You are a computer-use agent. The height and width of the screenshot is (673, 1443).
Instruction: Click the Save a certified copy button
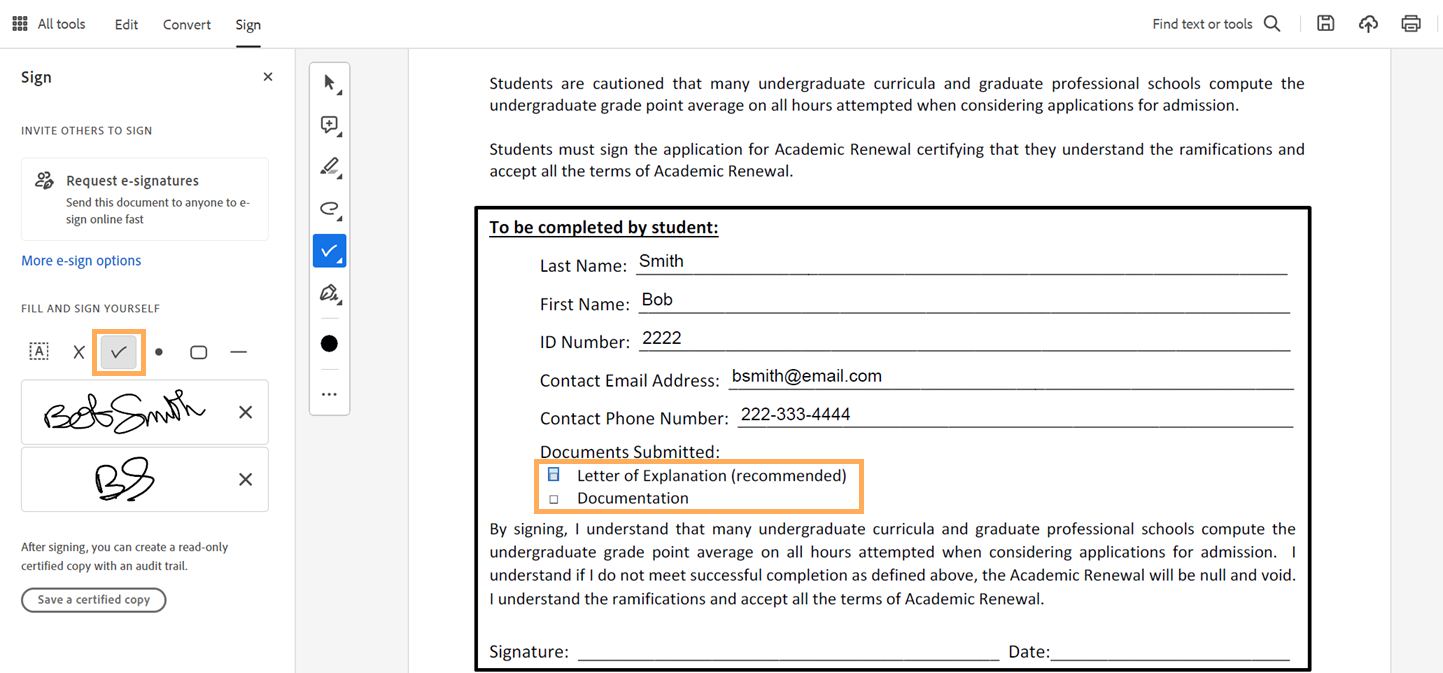click(x=93, y=600)
